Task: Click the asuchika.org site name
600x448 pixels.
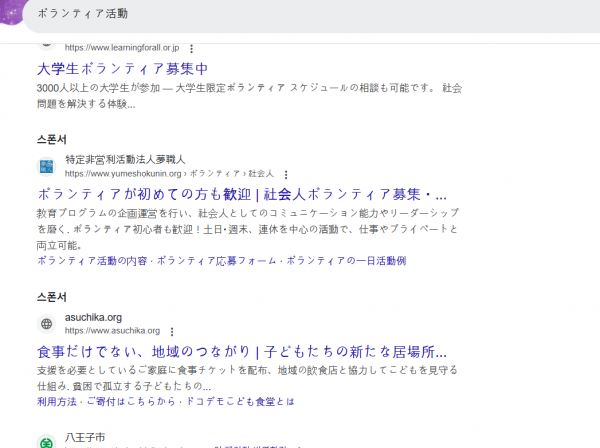Action: 93,317
